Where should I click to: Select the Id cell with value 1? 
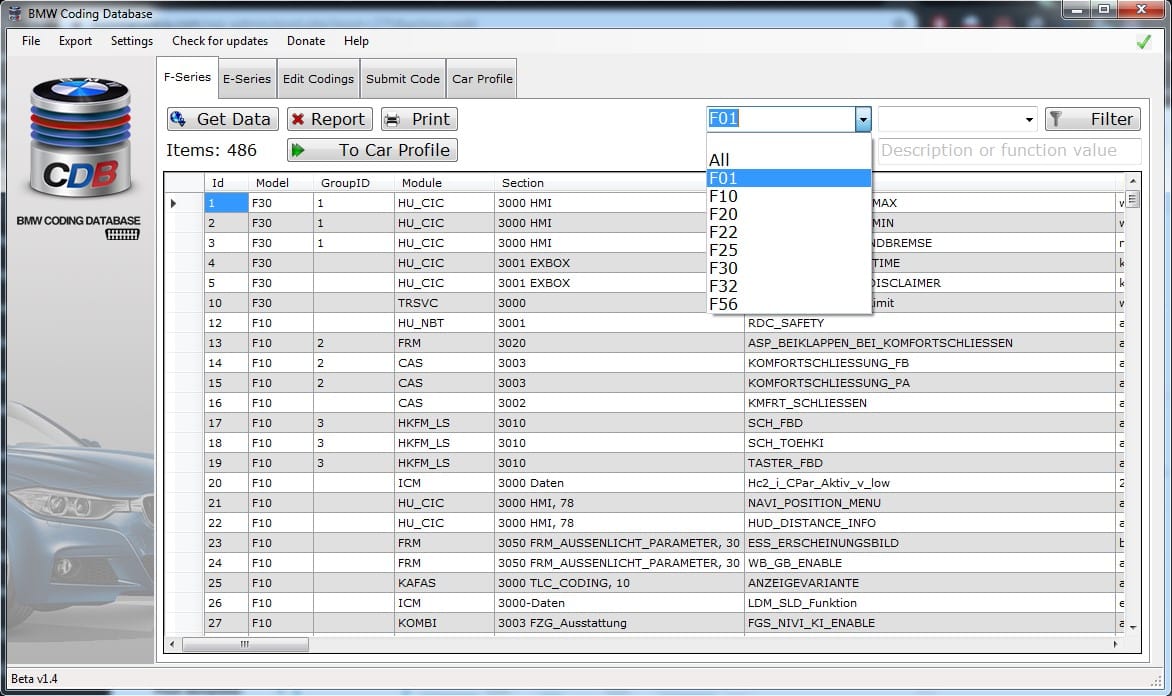226,203
